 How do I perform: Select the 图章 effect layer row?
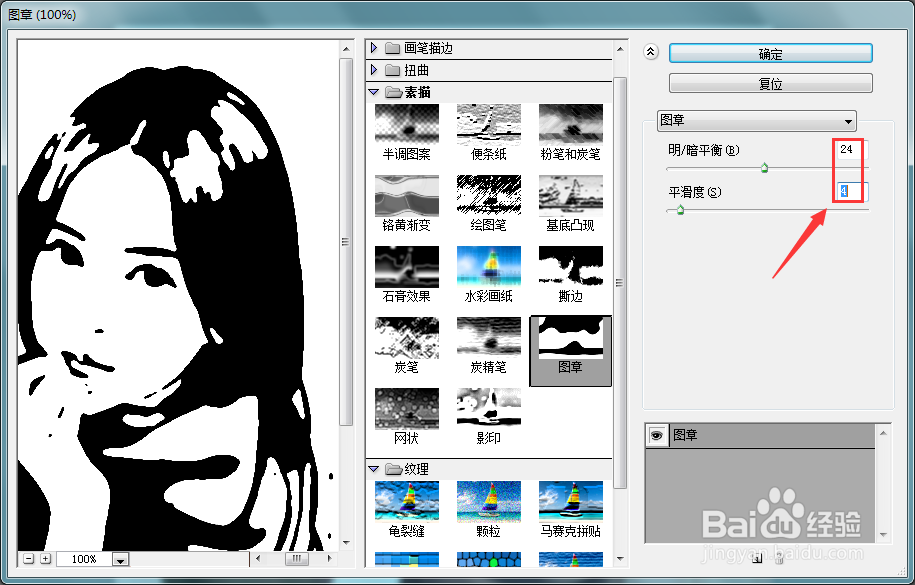[x=760, y=436]
